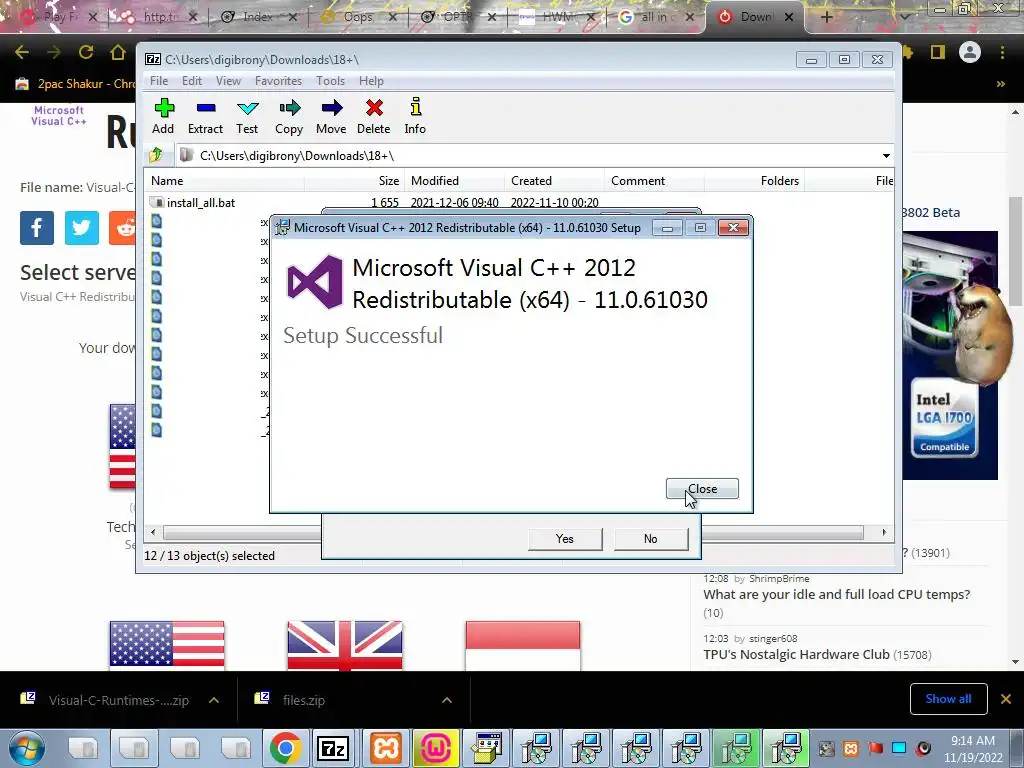Open a new Chrome tab

pos(826,17)
